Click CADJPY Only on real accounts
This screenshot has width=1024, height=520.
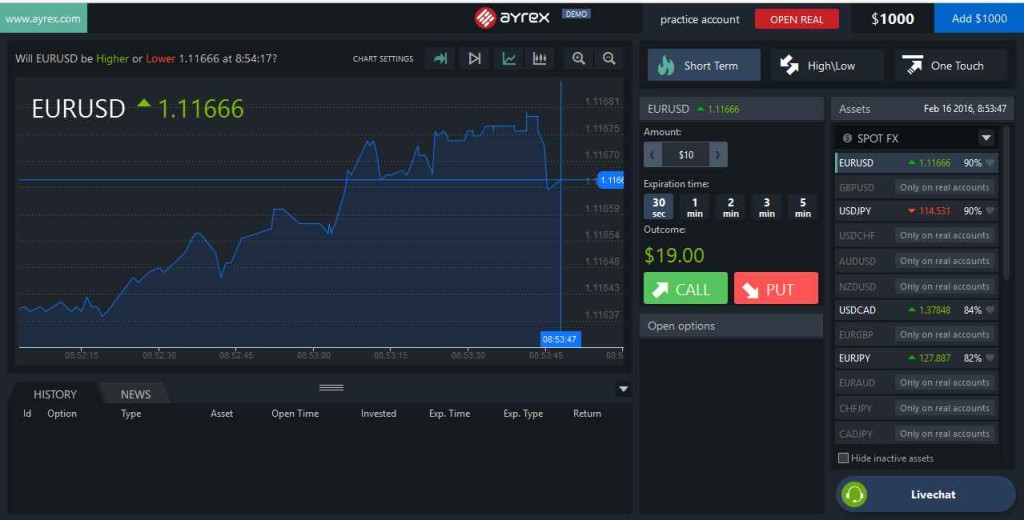pyautogui.click(x=944, y=434)
